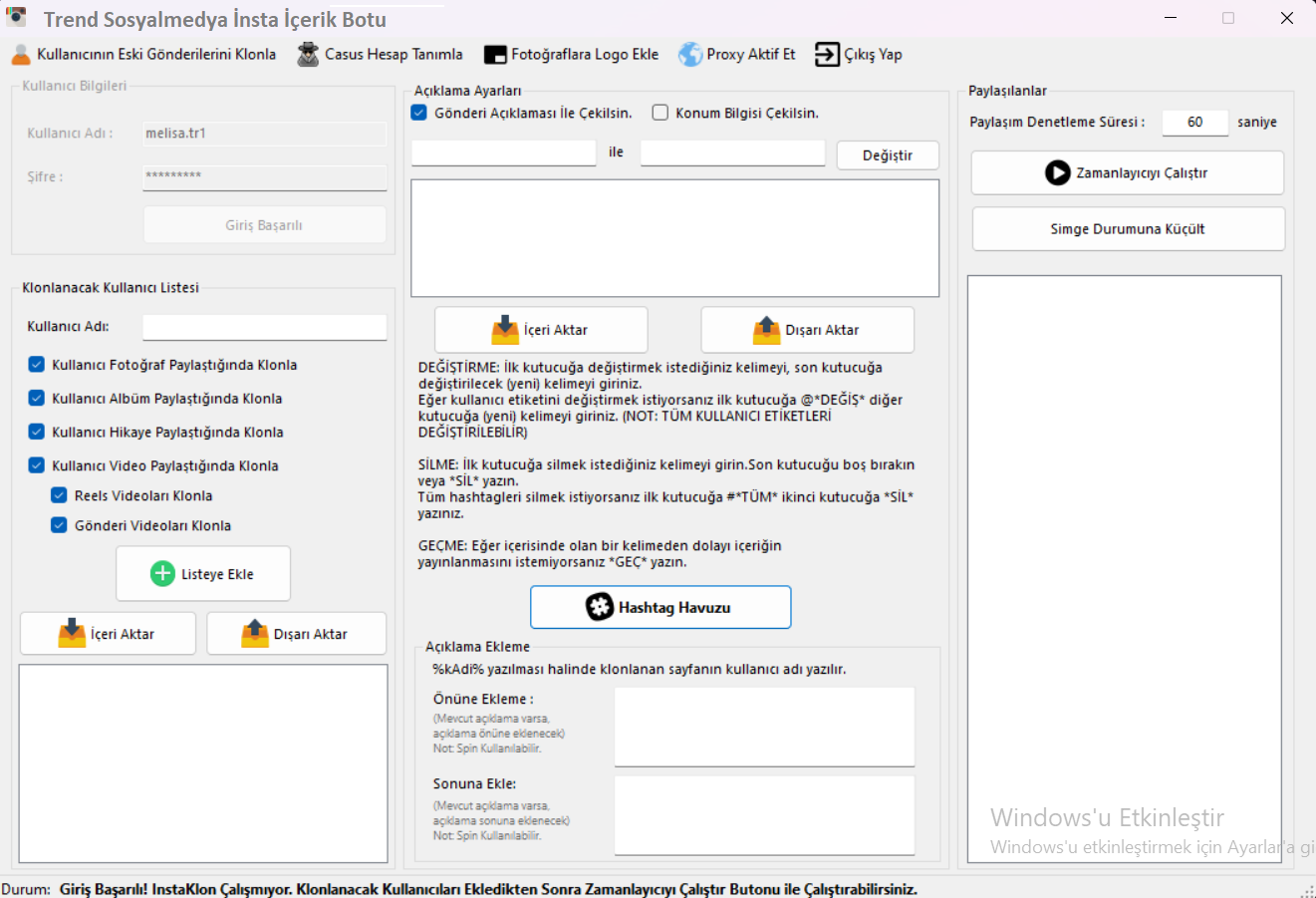The height and width of the screenshot is (898, 1316).
Task: Click the Değiştir button
Action: click(x=887, y=155)
